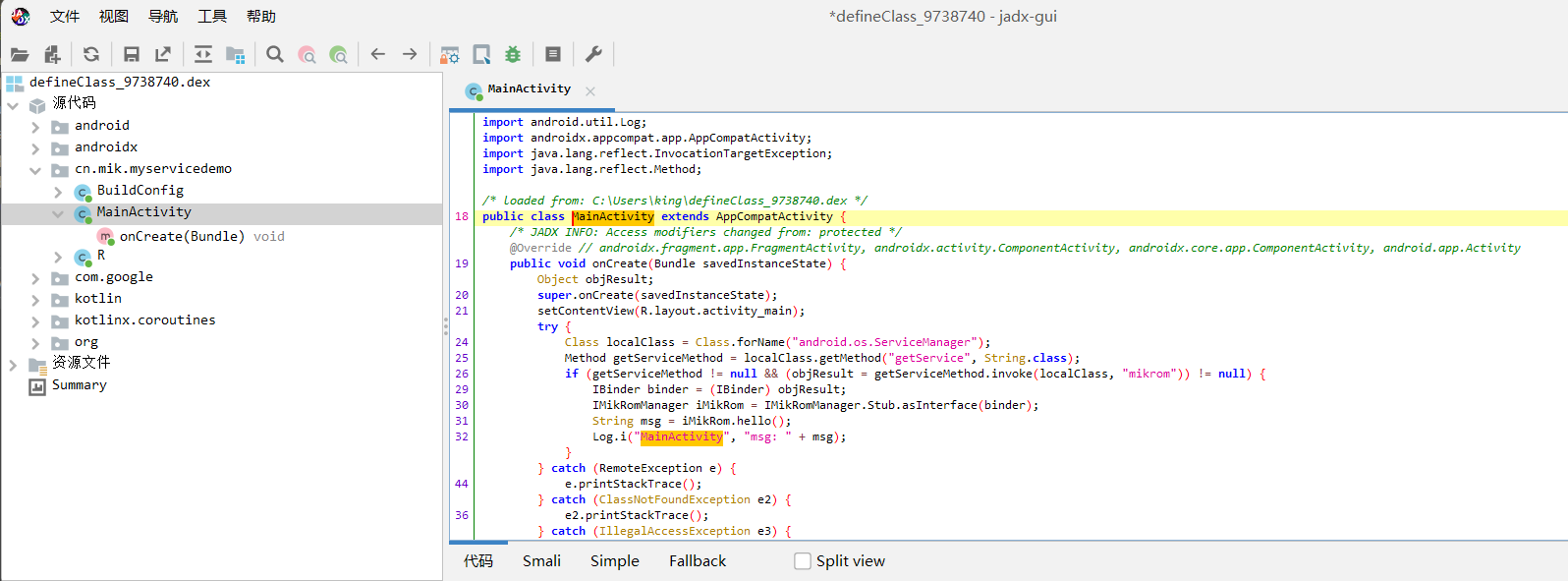Click the Save all floppy disk icon

[131, 55]
